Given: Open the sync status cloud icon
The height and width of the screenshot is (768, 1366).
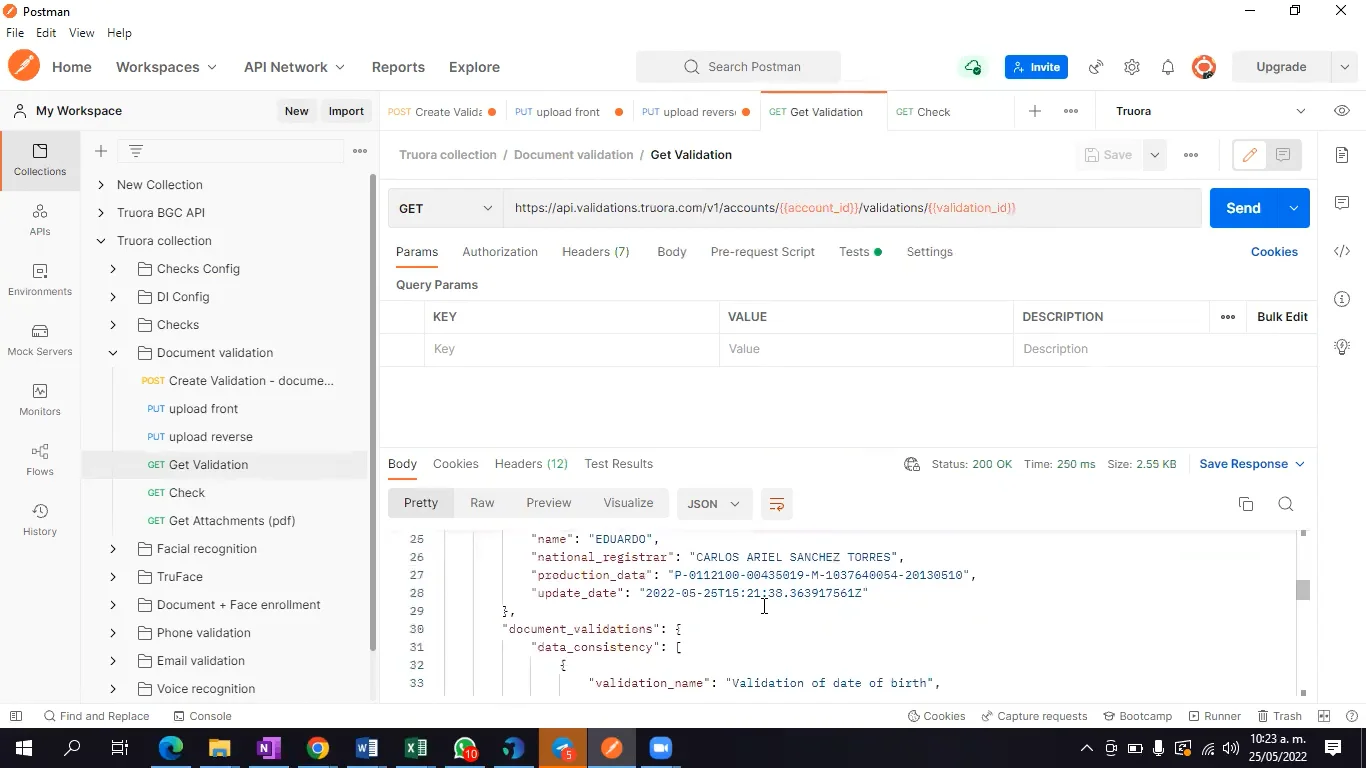Looking at the screenshot, I should [x=972, y=67].
